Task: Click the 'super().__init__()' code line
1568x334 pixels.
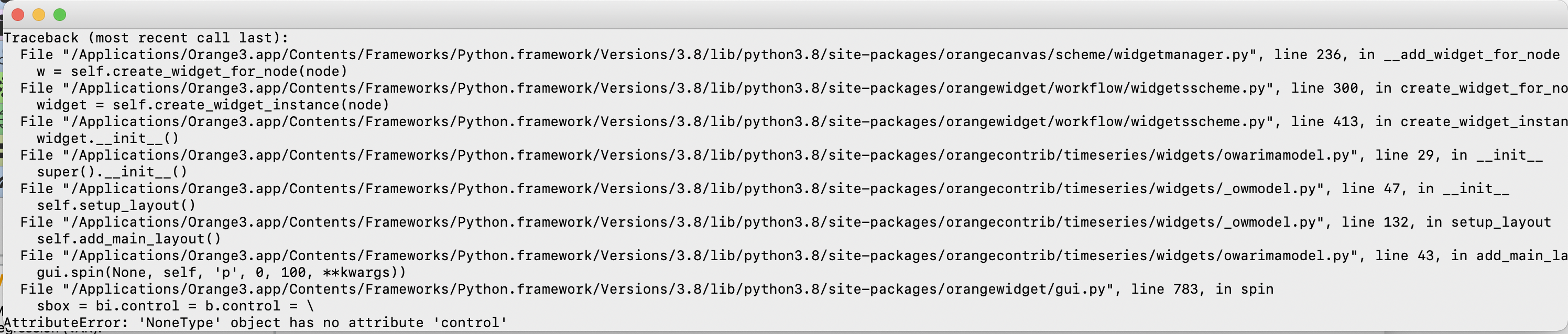Action: tap(112, 172)
